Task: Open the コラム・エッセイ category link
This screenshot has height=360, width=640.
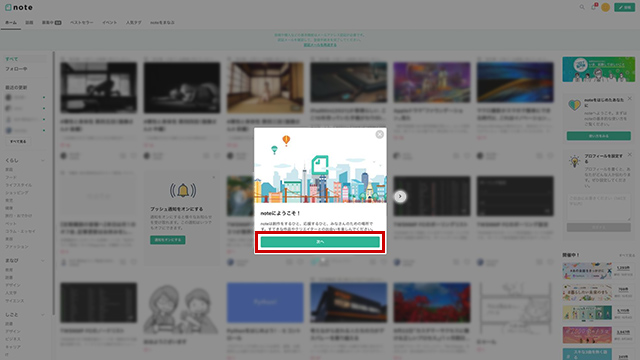Action: point(20,231)
